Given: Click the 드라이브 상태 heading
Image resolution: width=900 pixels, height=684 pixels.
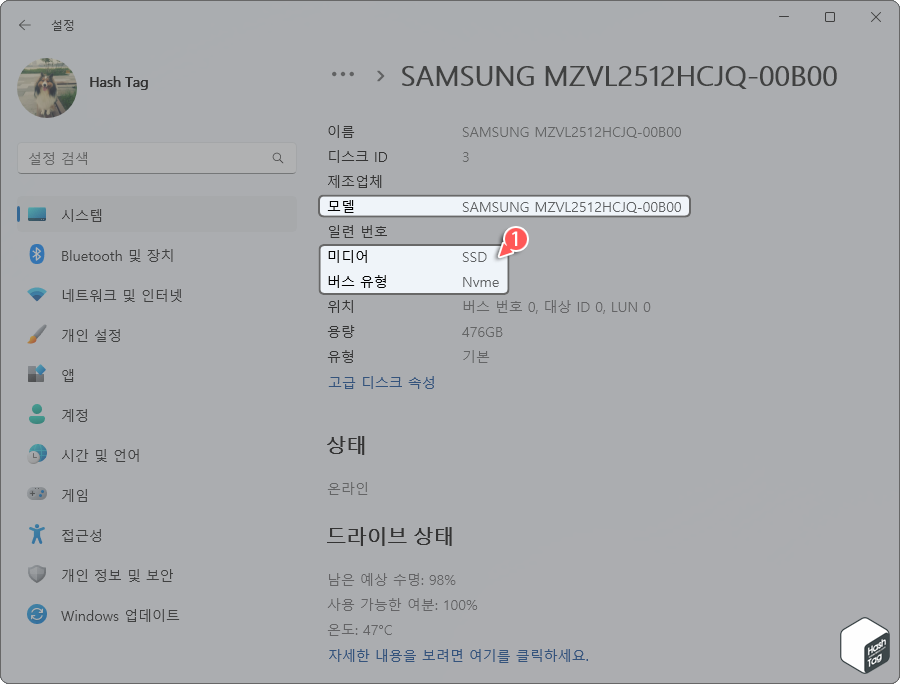Looking at the screenshot, I should tap(390, 536).
